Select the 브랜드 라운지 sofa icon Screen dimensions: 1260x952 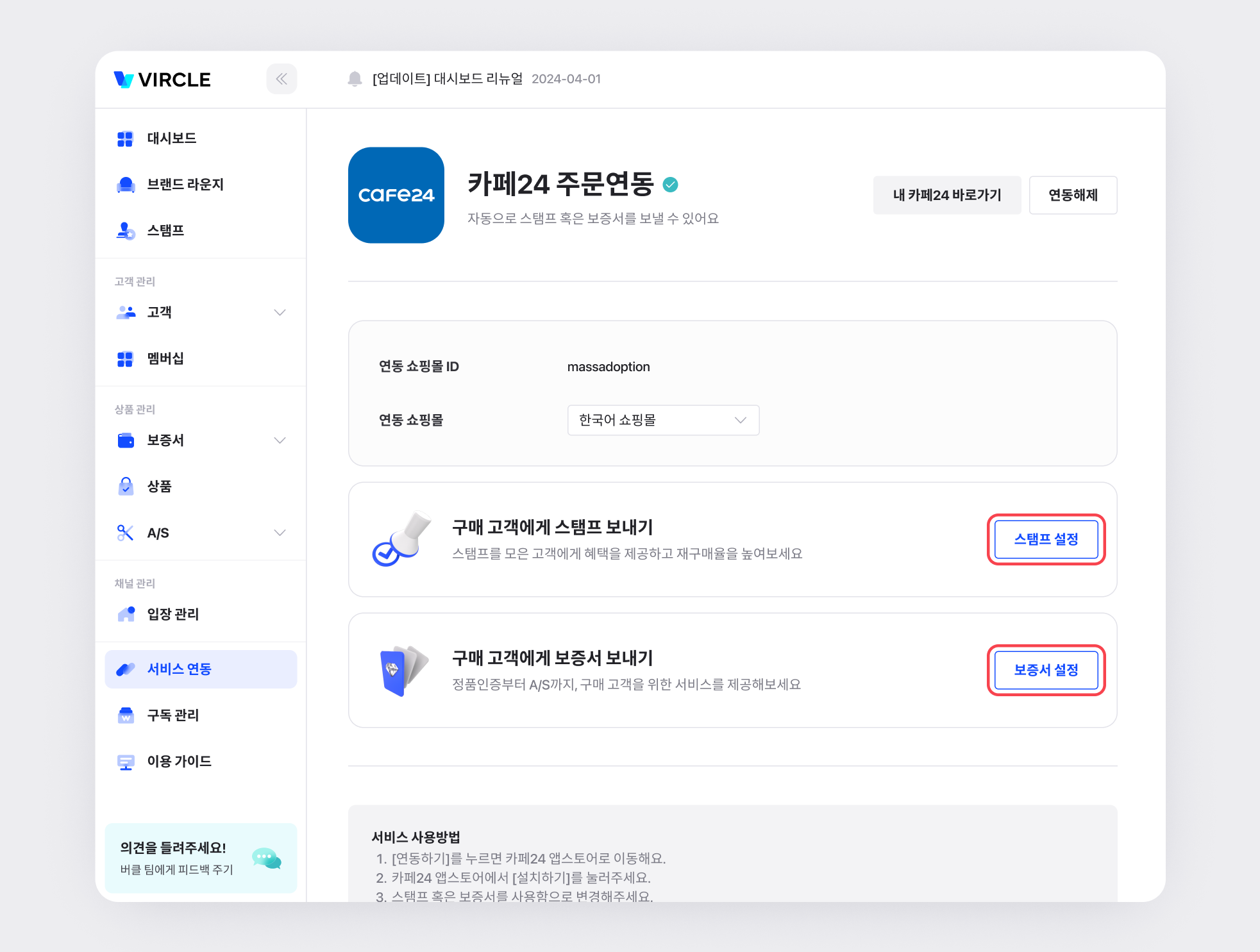coord(126,185)
